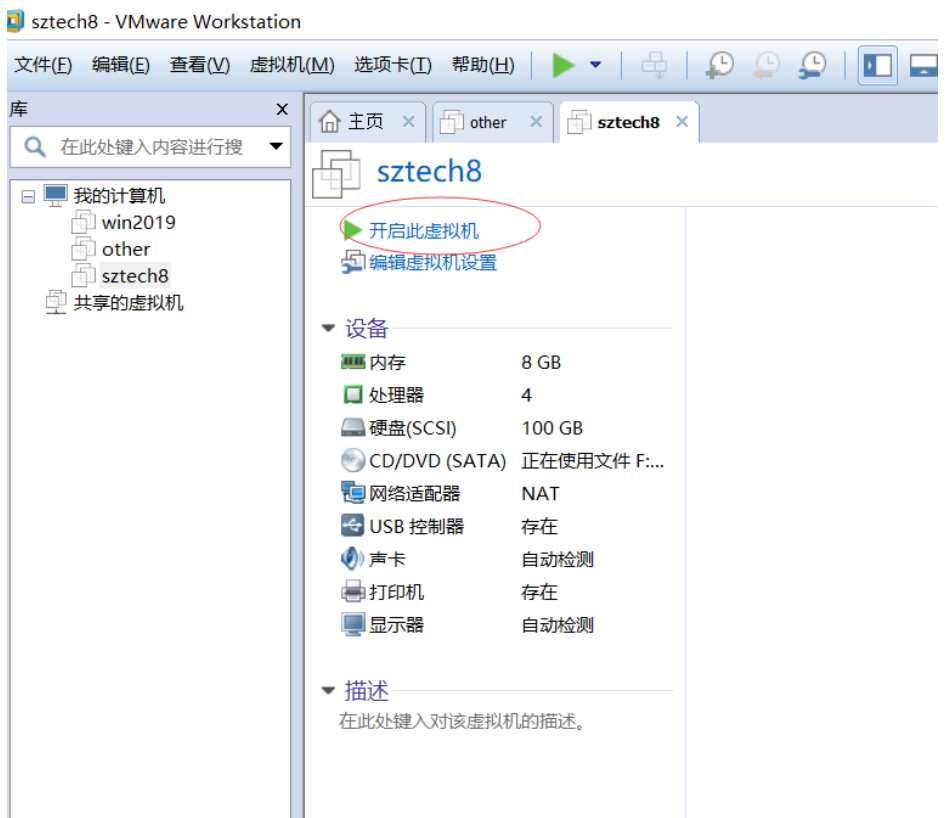Click the 正在使用文件 F:... CD/DVD value
Image resolution: width=948 pixels, height=818 pixels.
592,461
